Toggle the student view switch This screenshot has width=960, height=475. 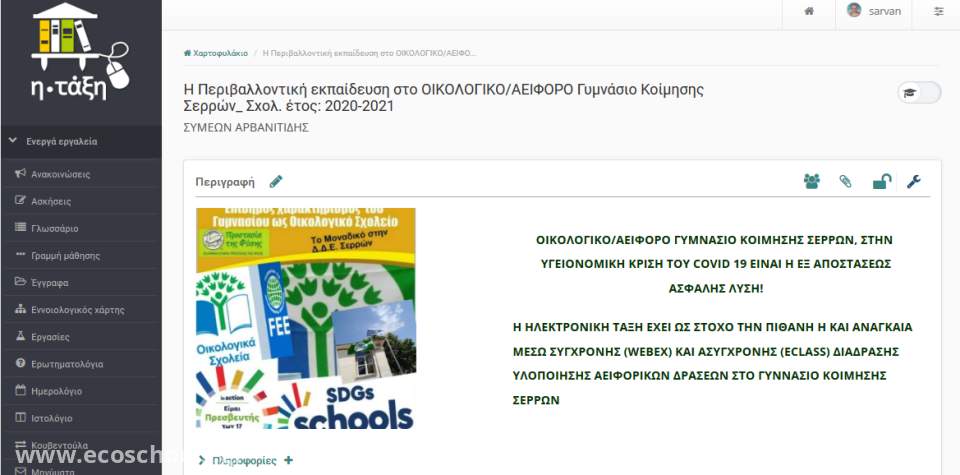tap(919, 92)
